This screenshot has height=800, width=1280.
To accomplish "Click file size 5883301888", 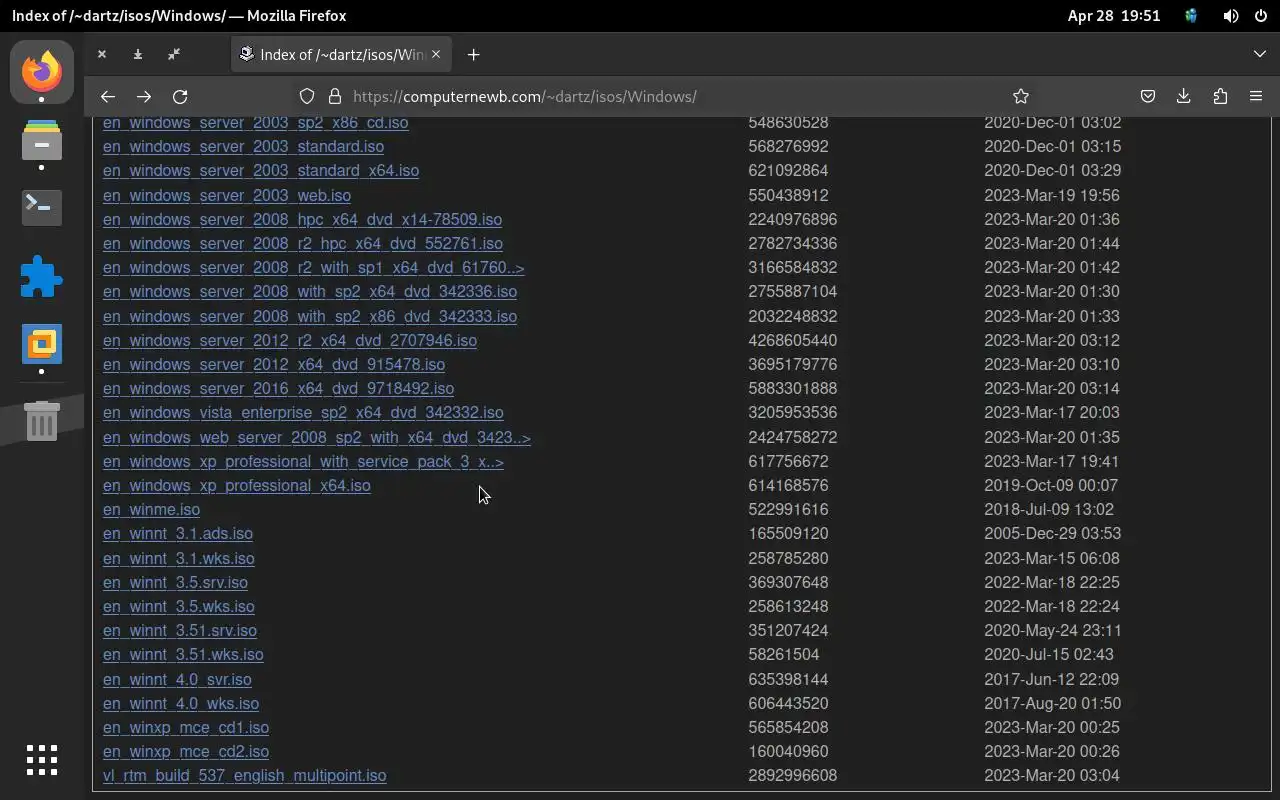I will pos(793,388).
